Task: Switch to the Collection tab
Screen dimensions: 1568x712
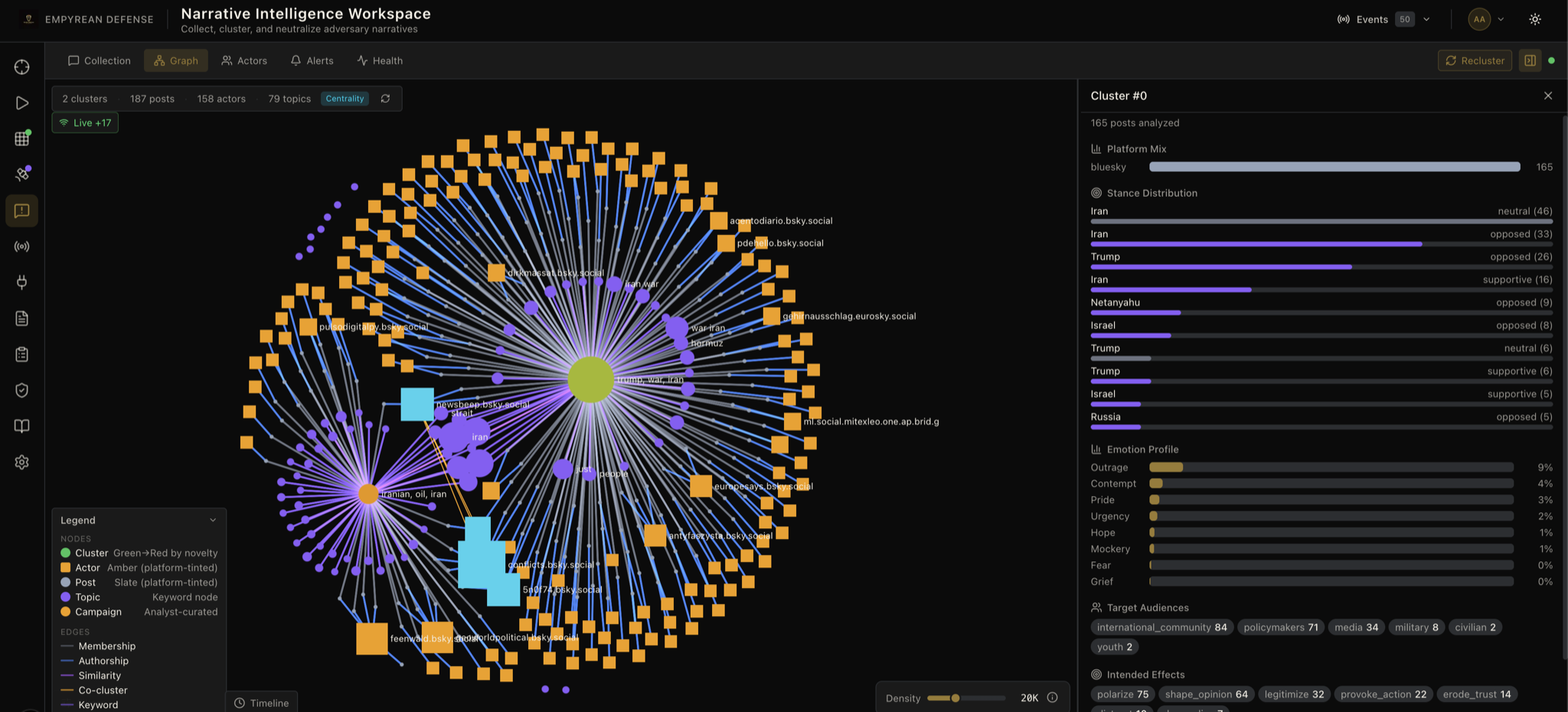Action: click(x=100, y=60)
